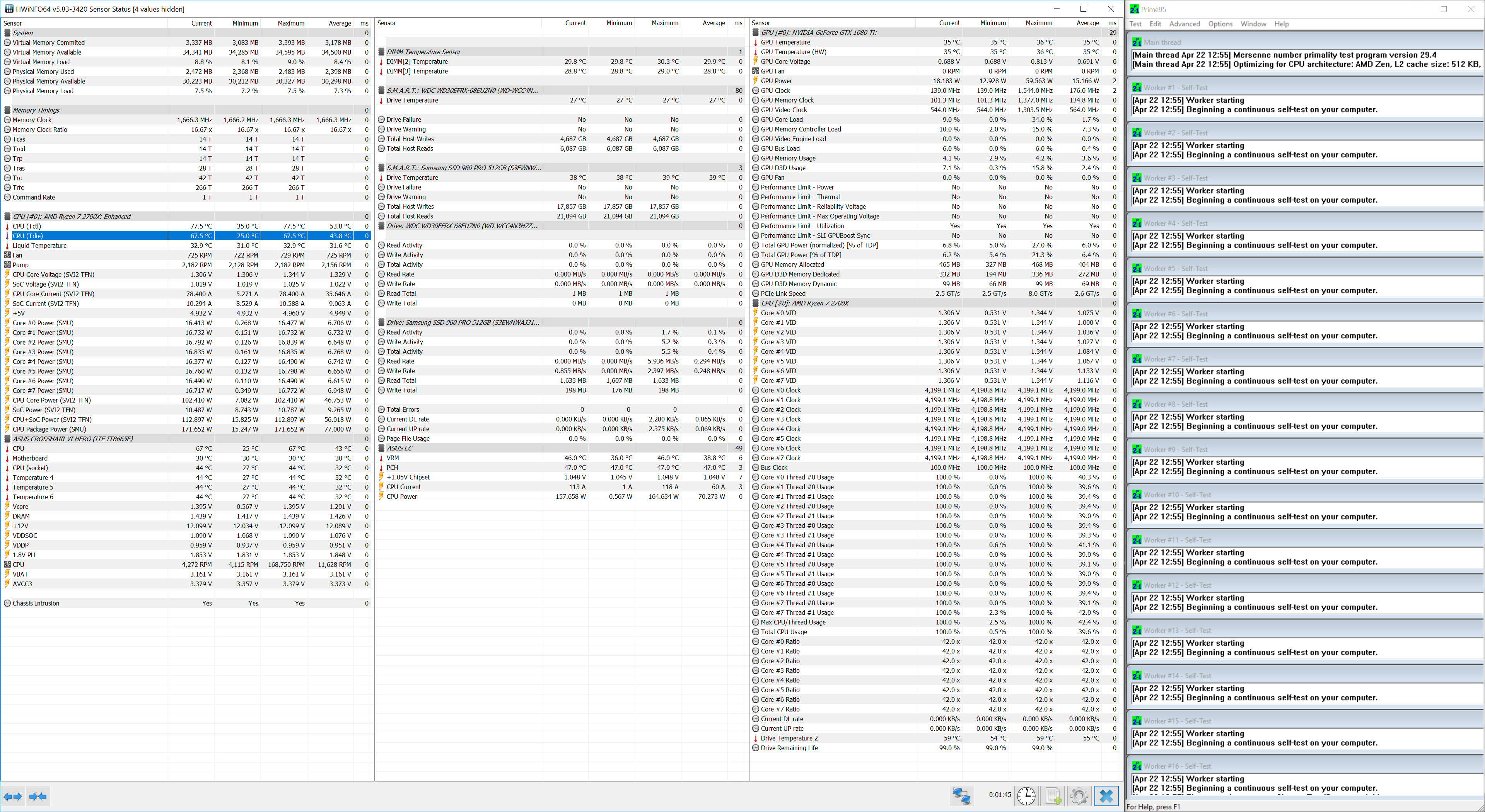Click the Maximum column header in left panel
Screen dimensions: 1485x812
click(x=290, y=23)
